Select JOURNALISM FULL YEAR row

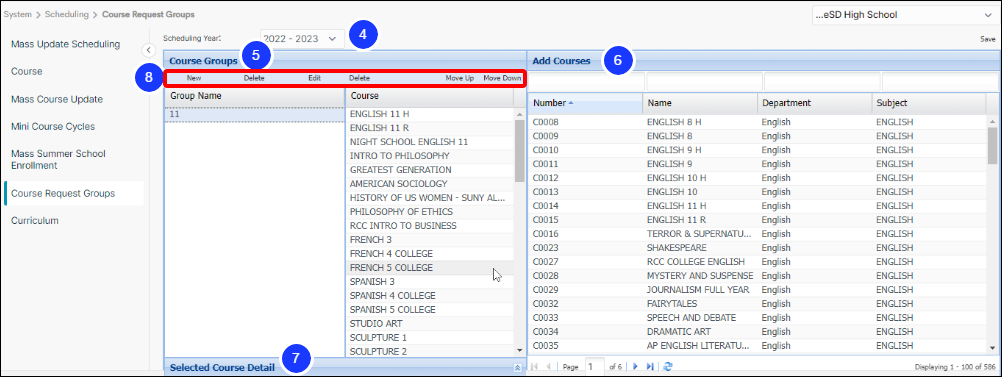click(x=758, y=290)
